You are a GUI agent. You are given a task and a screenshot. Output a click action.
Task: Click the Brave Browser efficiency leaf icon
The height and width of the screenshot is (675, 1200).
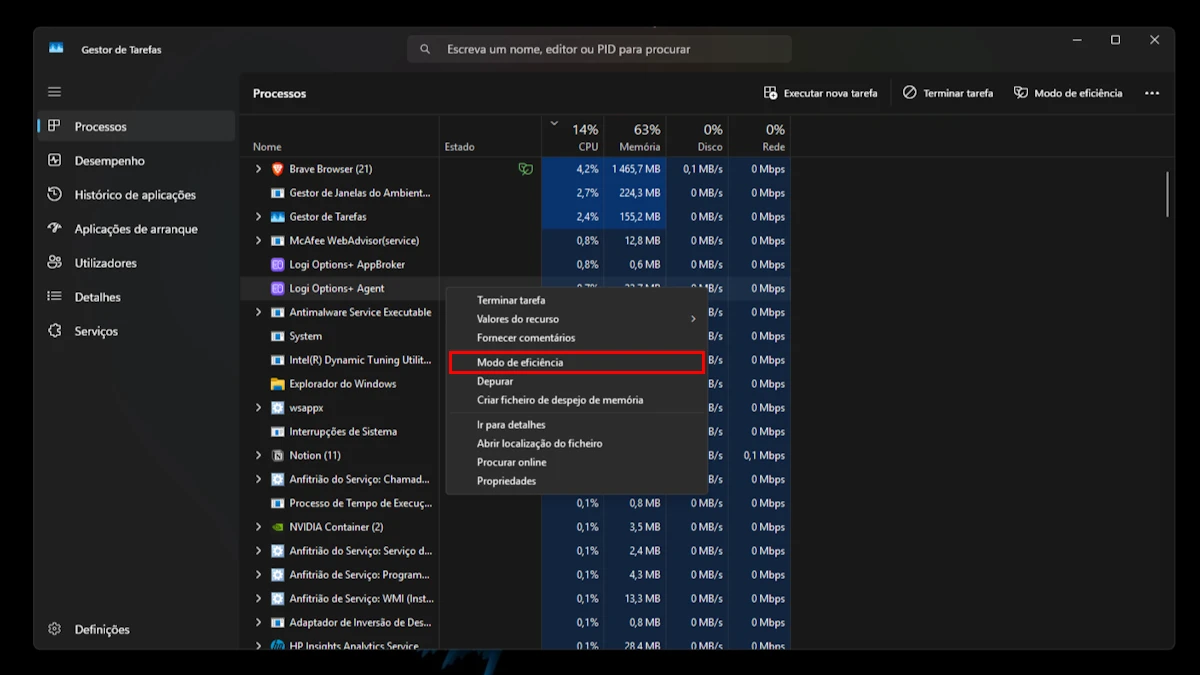point(525,169)
